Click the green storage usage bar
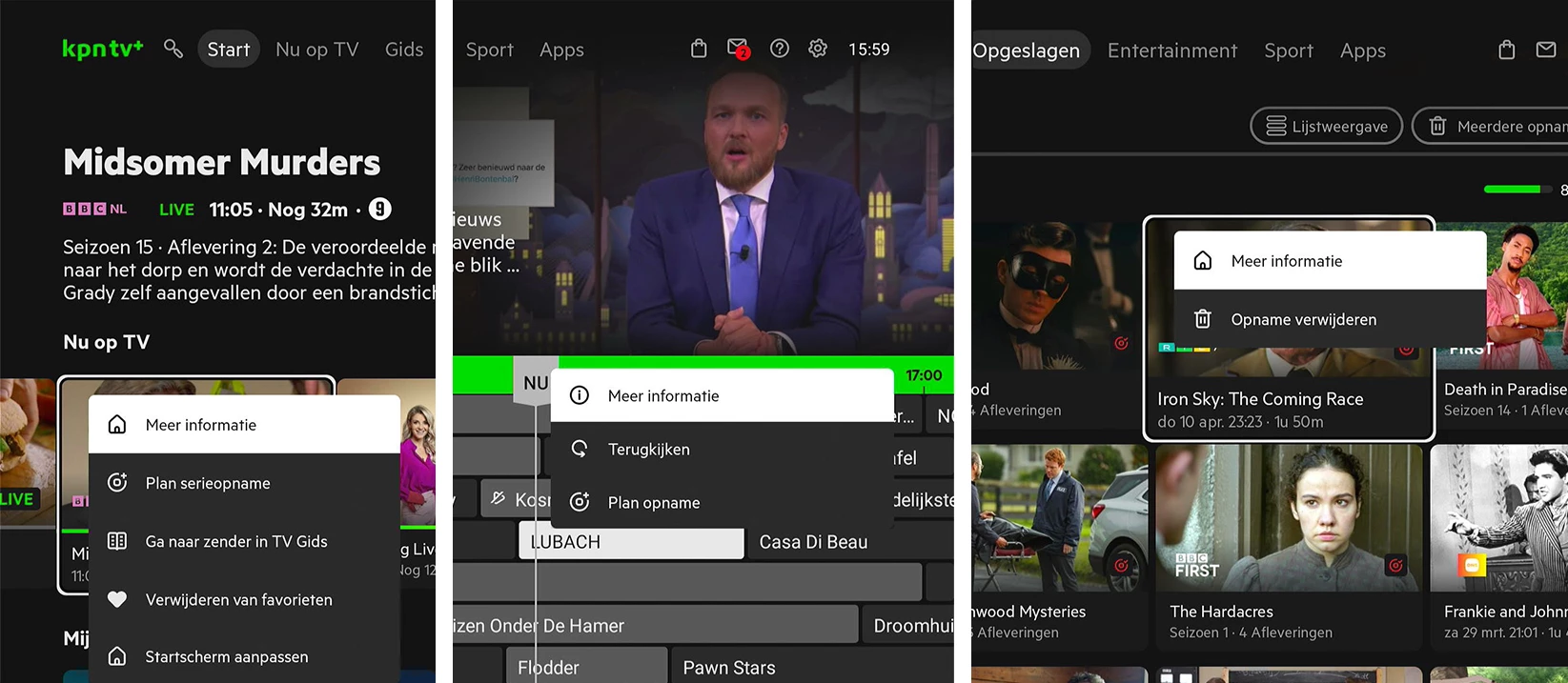Image resolution: width=1568 pixels, height=683 pixels. (1517, 190)
